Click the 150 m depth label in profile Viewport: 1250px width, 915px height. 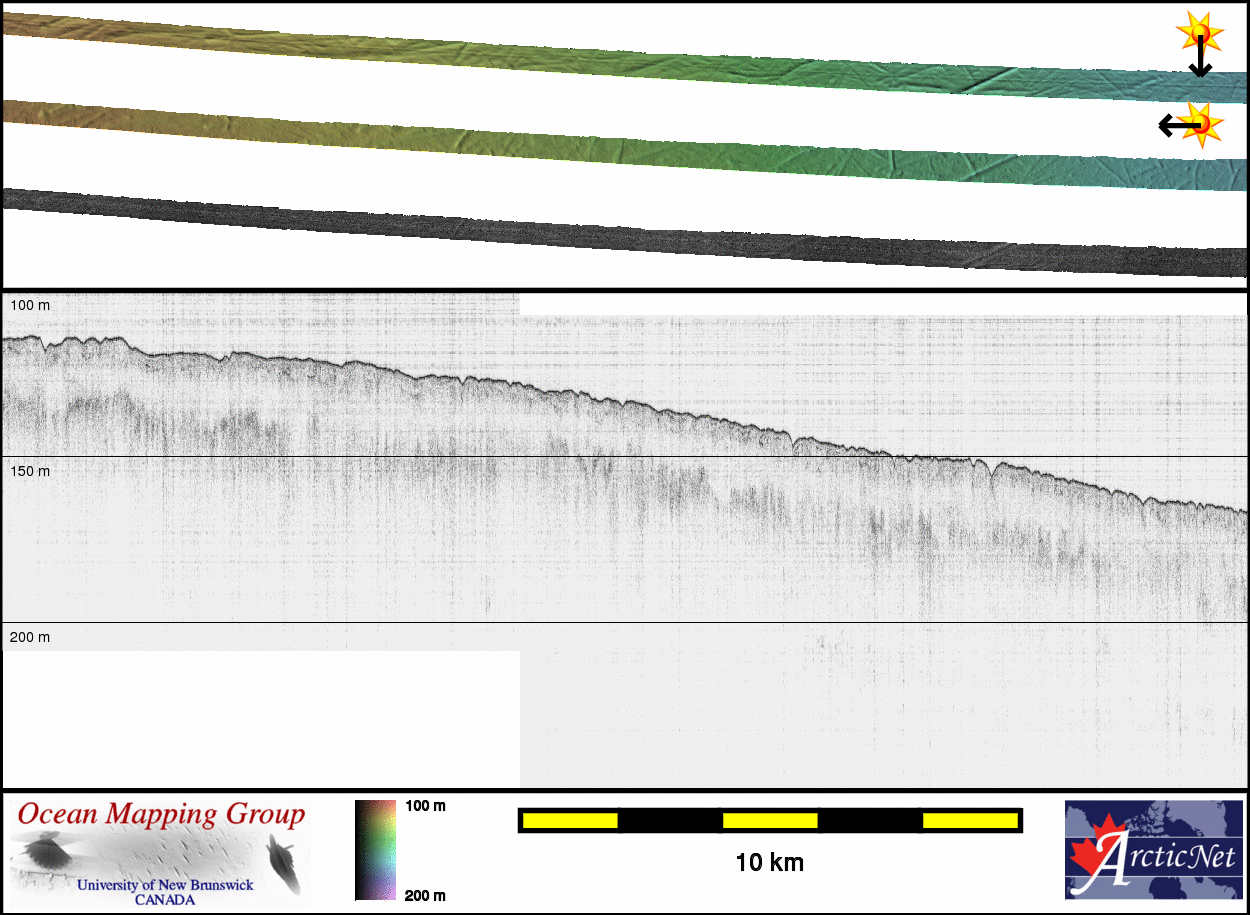[30, 470]
